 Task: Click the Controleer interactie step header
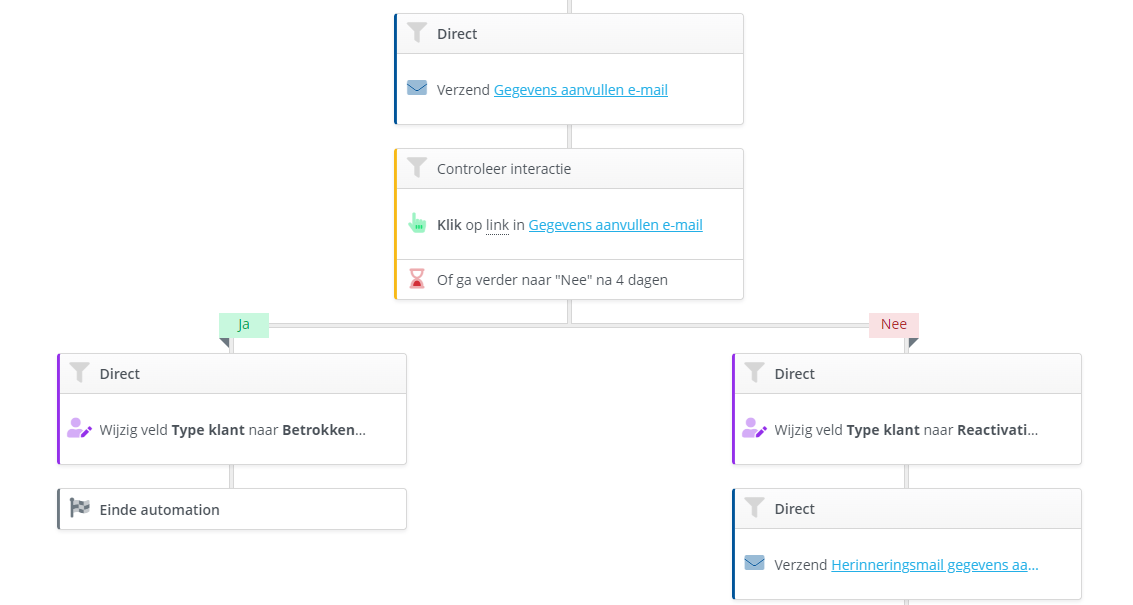tap(569, 169)
